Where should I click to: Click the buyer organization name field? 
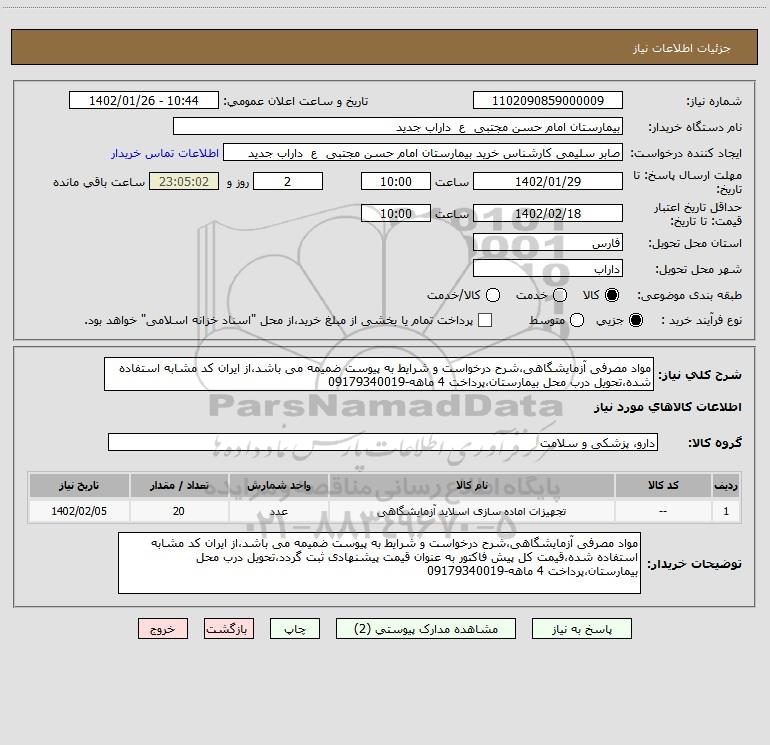click(x=398, y=126)
